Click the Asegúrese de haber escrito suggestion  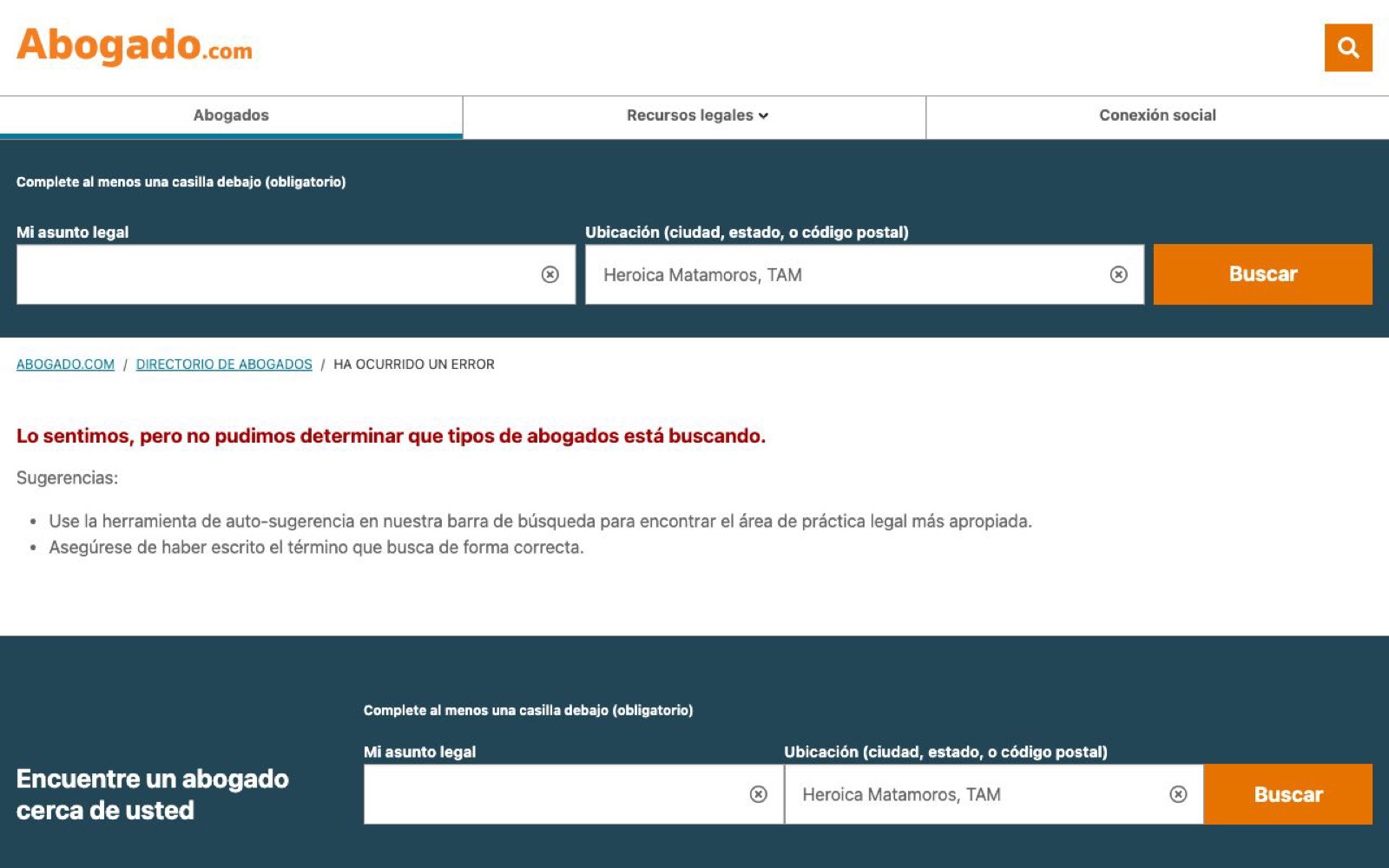pos(316,548)
